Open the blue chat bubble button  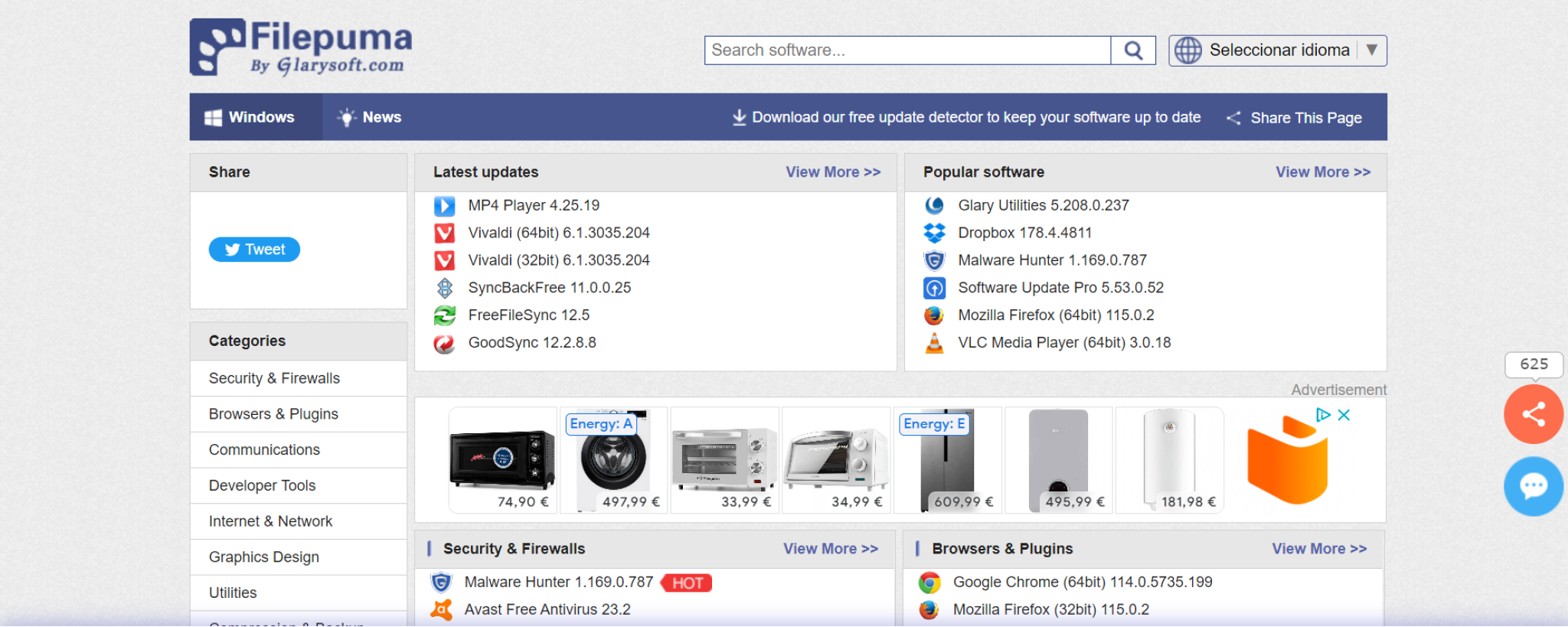point(1533,486)
